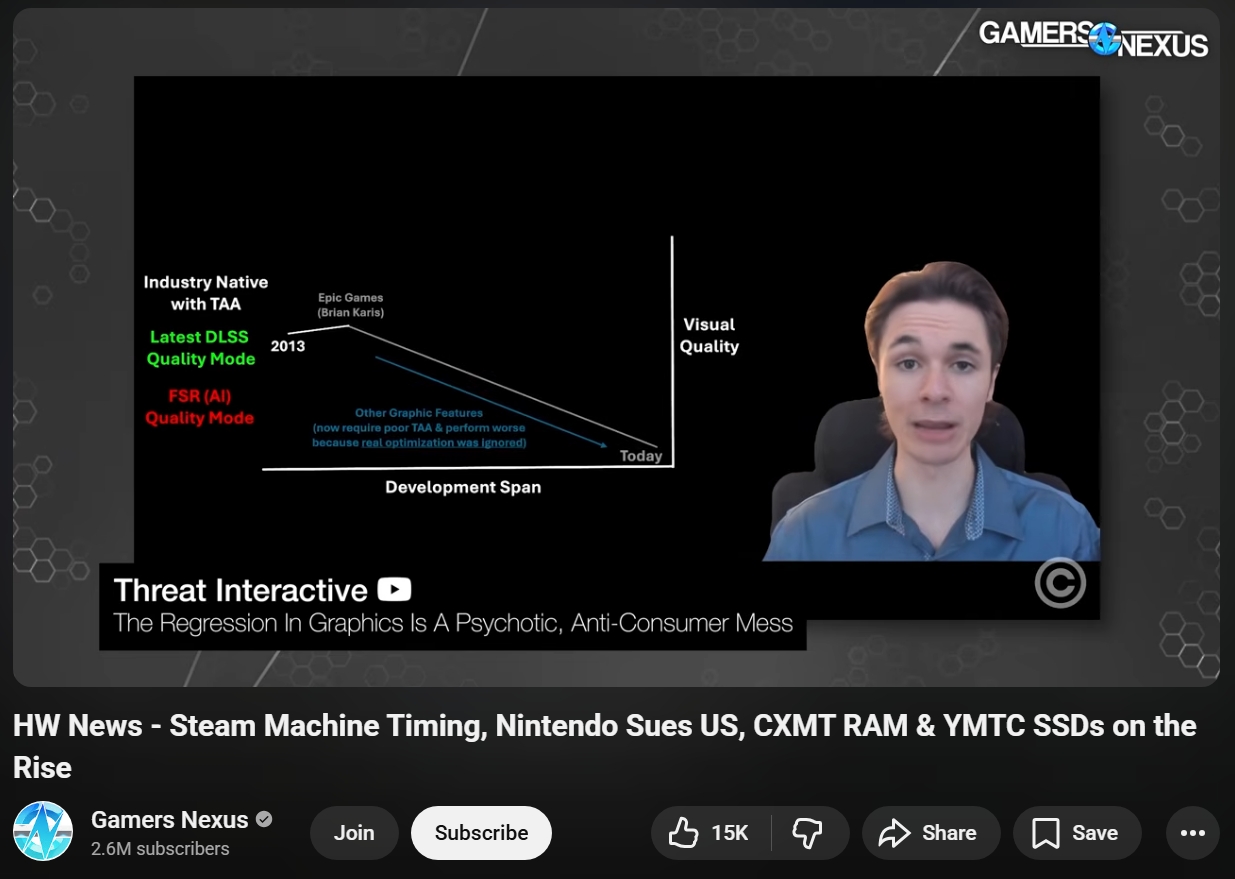
Task: Click the Regression In Graphics subtitle caption
Action: point(453,624)
